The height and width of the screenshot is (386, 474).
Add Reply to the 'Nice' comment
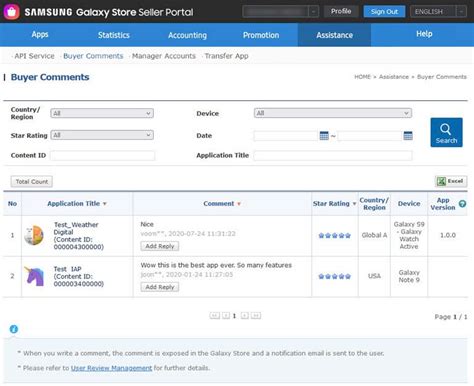(160, 246)
